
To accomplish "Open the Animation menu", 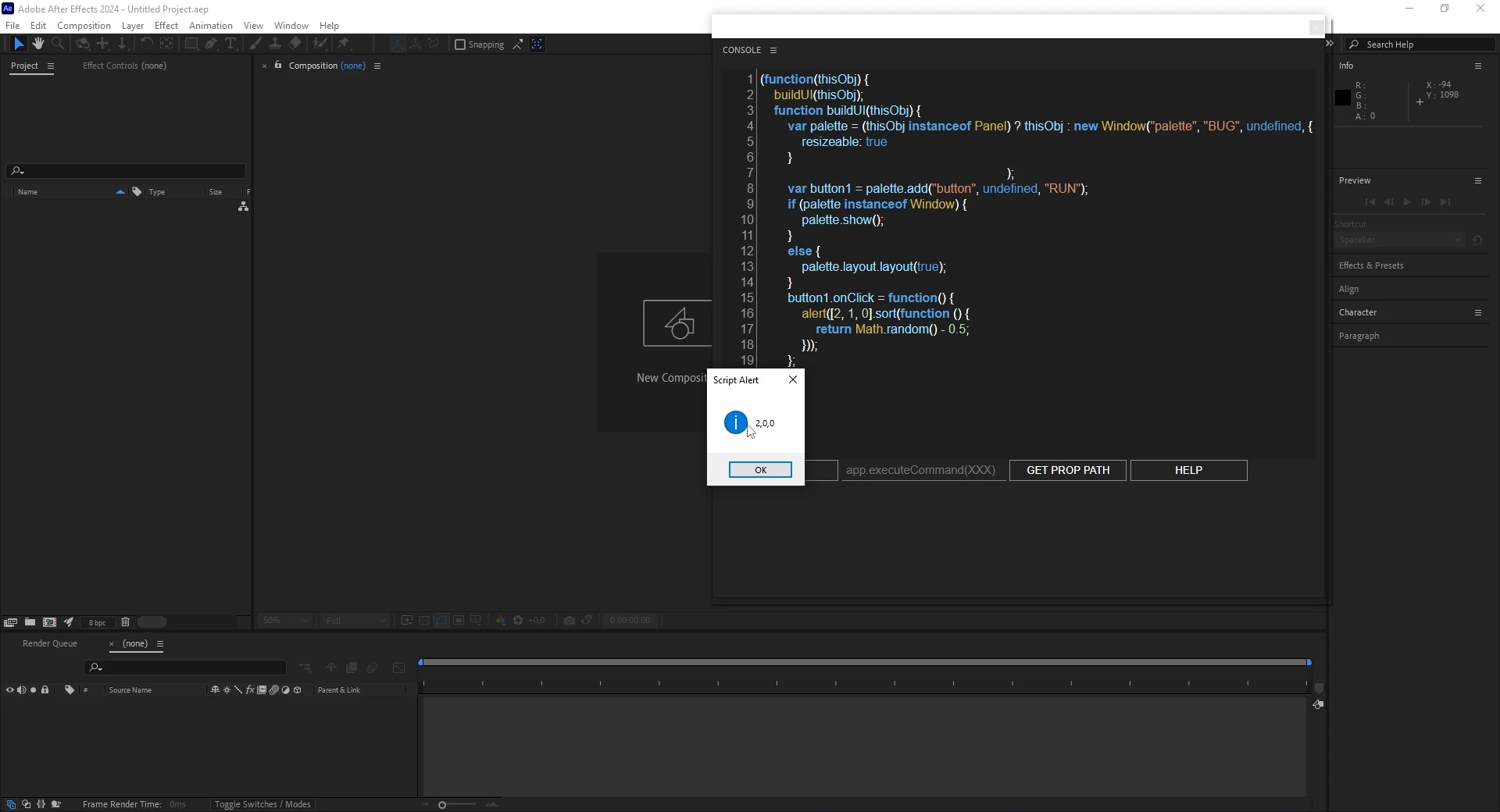I will [x=210, y=26].
